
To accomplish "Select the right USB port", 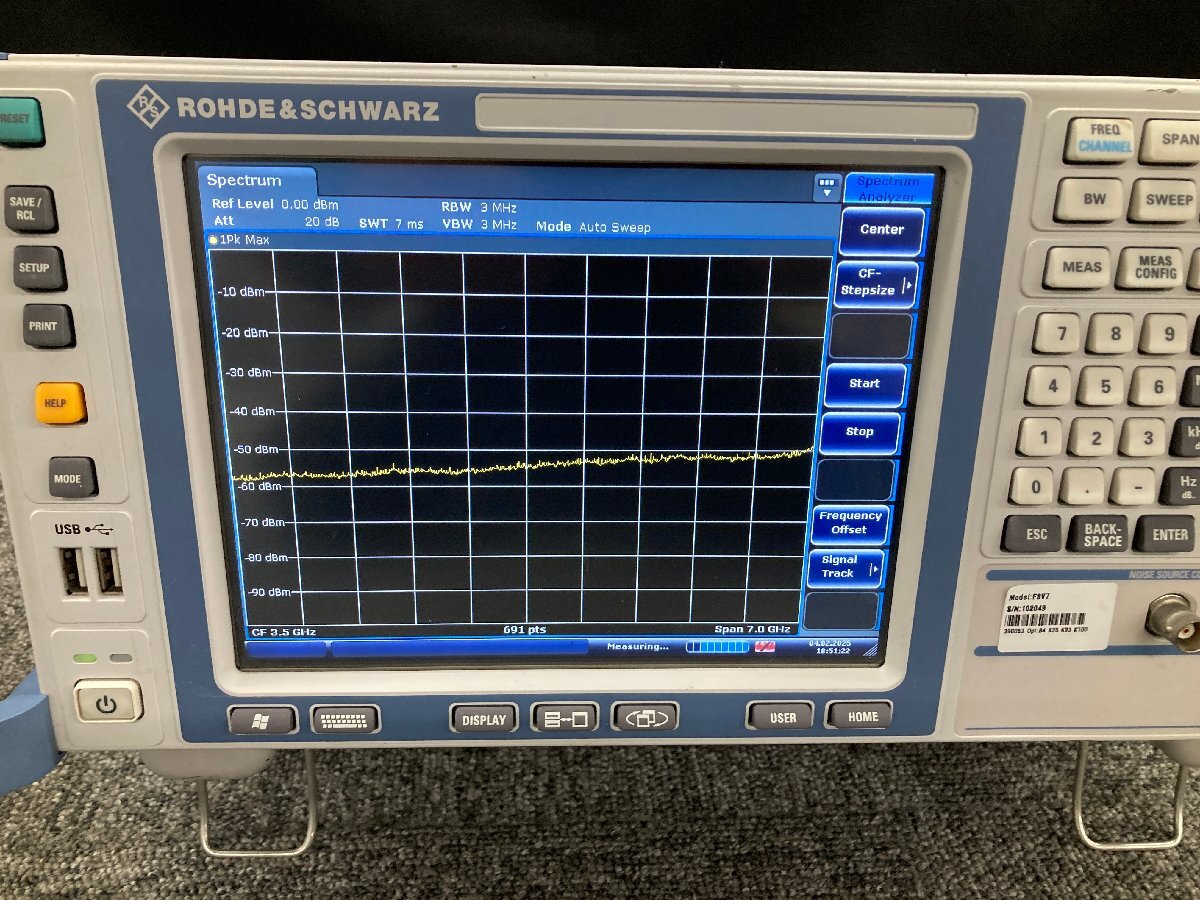I will click(108, 571).
